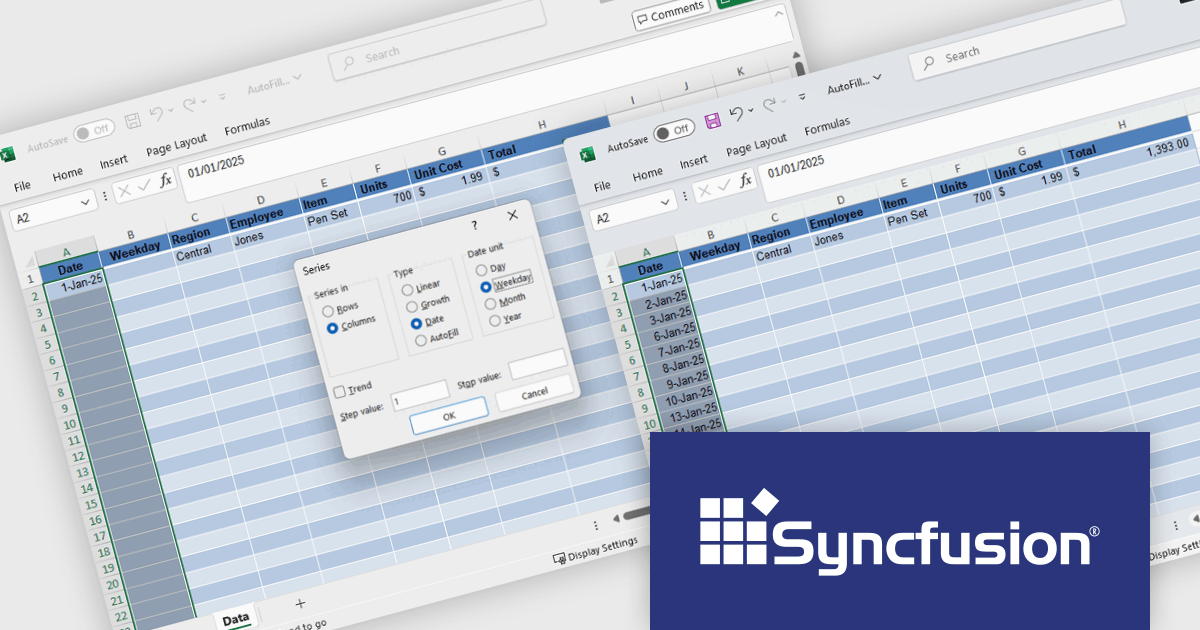
Task: Open the Undo history dropdown in the right window
Action: (x=751, y=111)
